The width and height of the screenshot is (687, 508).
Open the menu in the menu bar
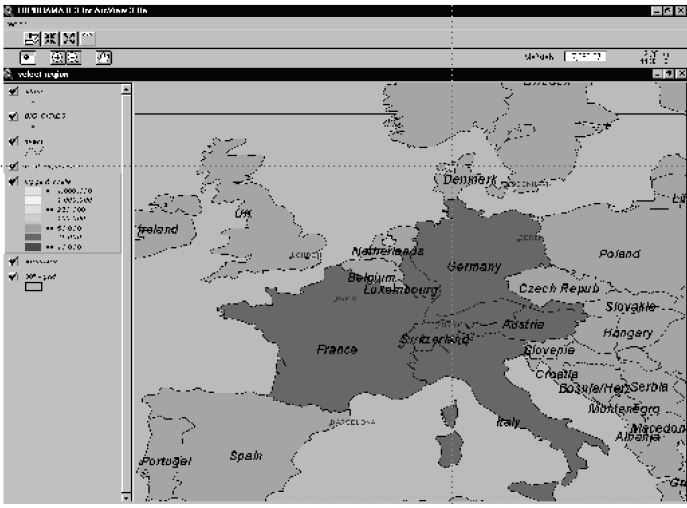[12, 23]
